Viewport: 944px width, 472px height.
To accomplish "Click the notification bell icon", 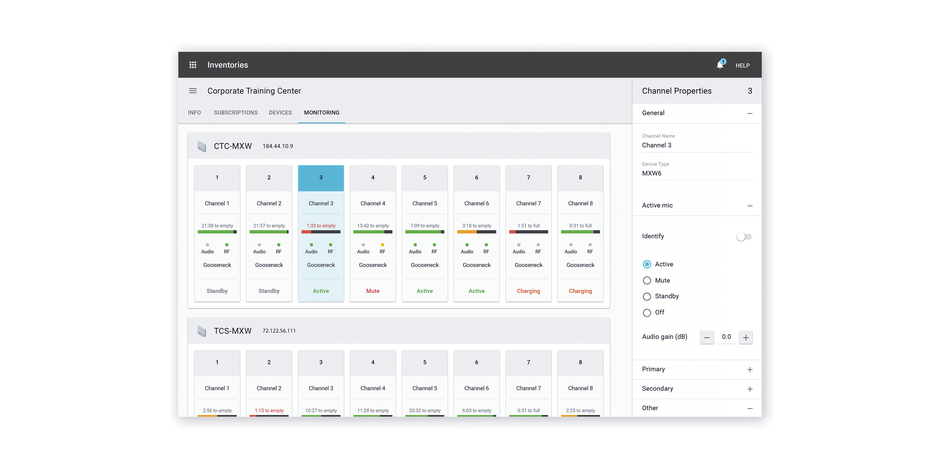I will pos(719,65).
